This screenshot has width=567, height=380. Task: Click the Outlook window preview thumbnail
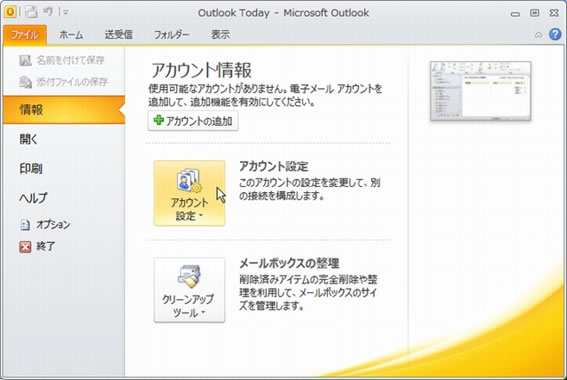click(481, 91)
